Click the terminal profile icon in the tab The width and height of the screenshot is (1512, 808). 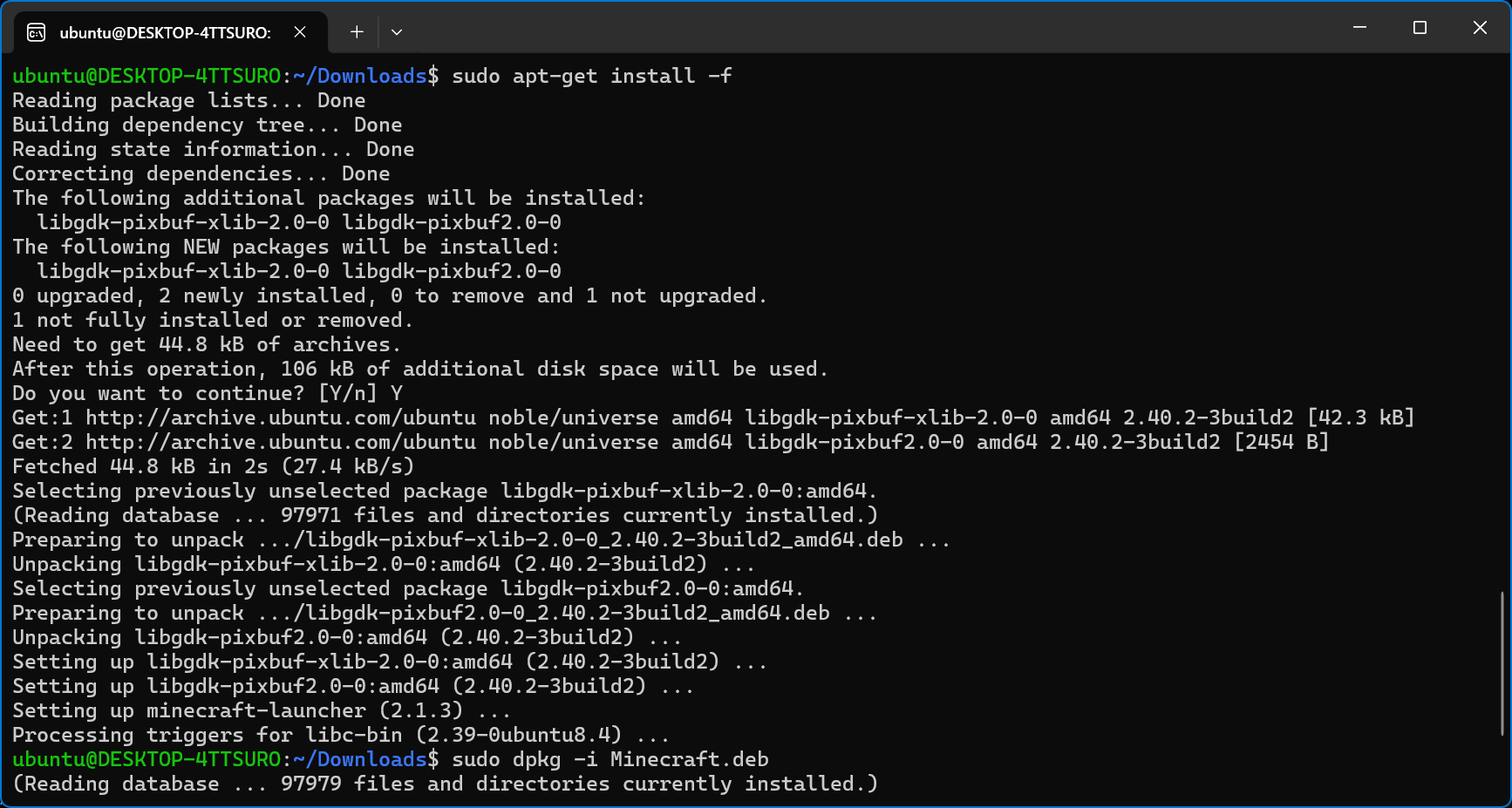[37, 32]
